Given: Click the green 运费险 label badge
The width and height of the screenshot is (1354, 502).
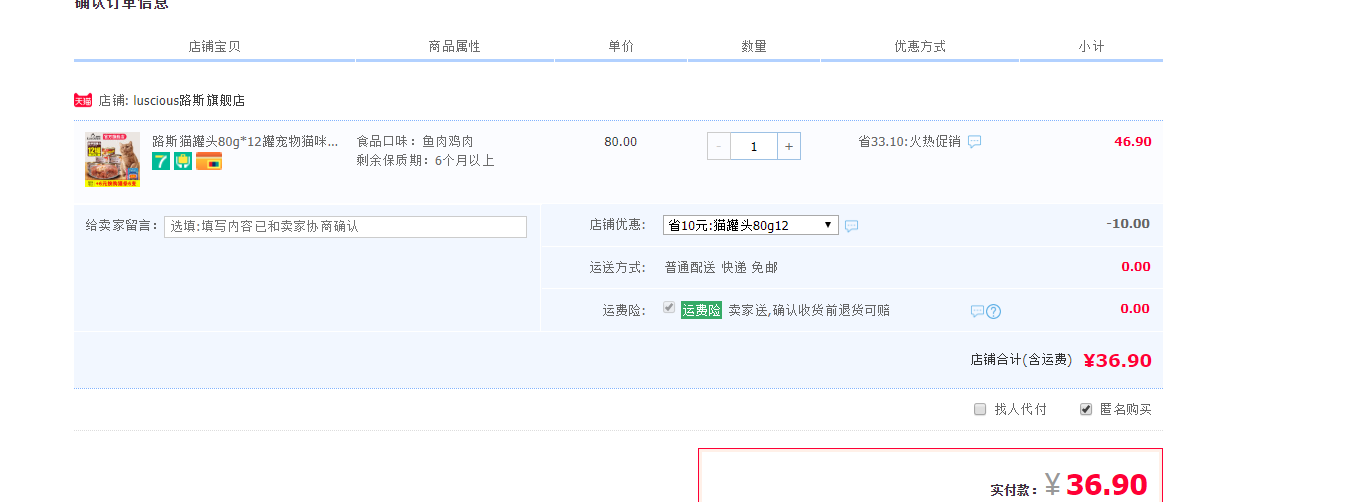Looking at the screenshot, I should 701,310.
